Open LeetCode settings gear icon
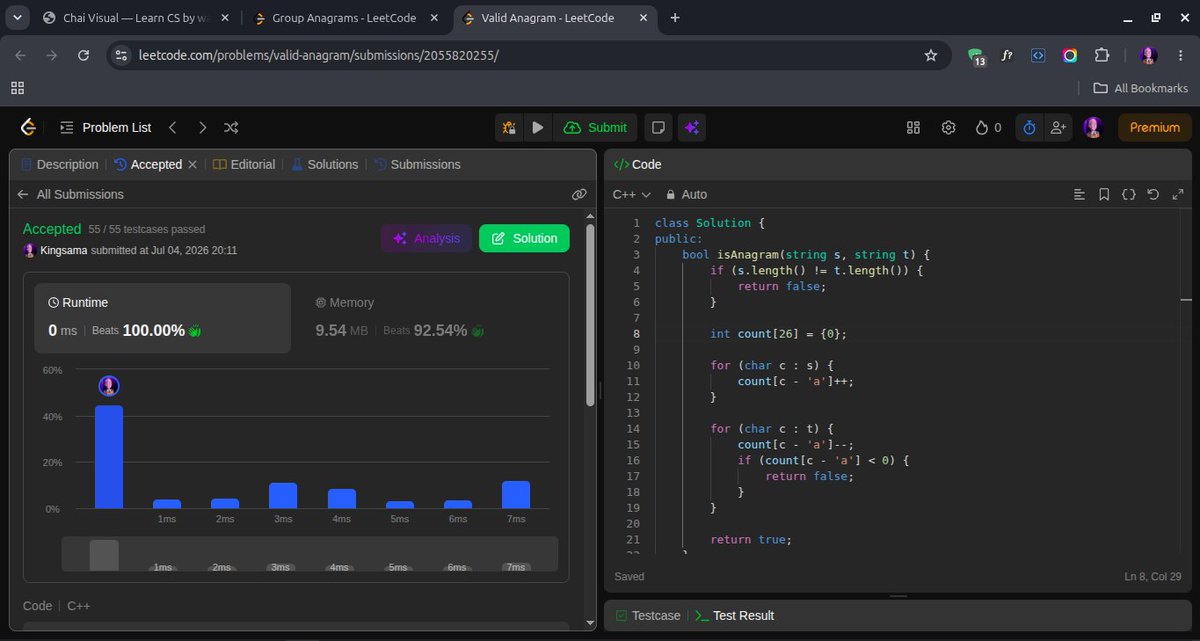The width and height of the screenshot is (1200, 641). click(x=948, y=127)
